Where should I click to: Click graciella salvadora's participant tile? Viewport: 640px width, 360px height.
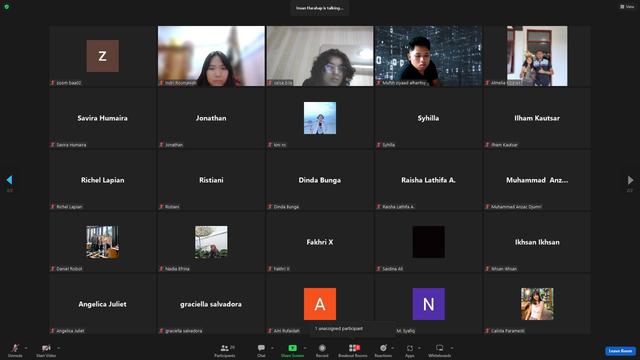tap(211, 304)
